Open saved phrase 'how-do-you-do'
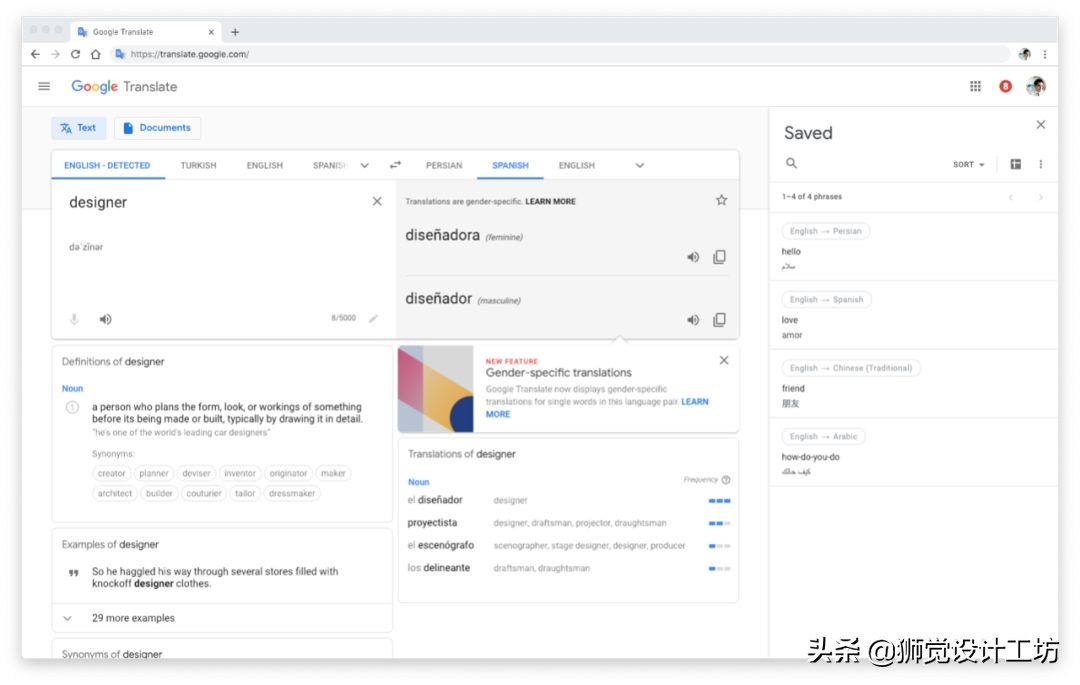 tap(913, 452)
